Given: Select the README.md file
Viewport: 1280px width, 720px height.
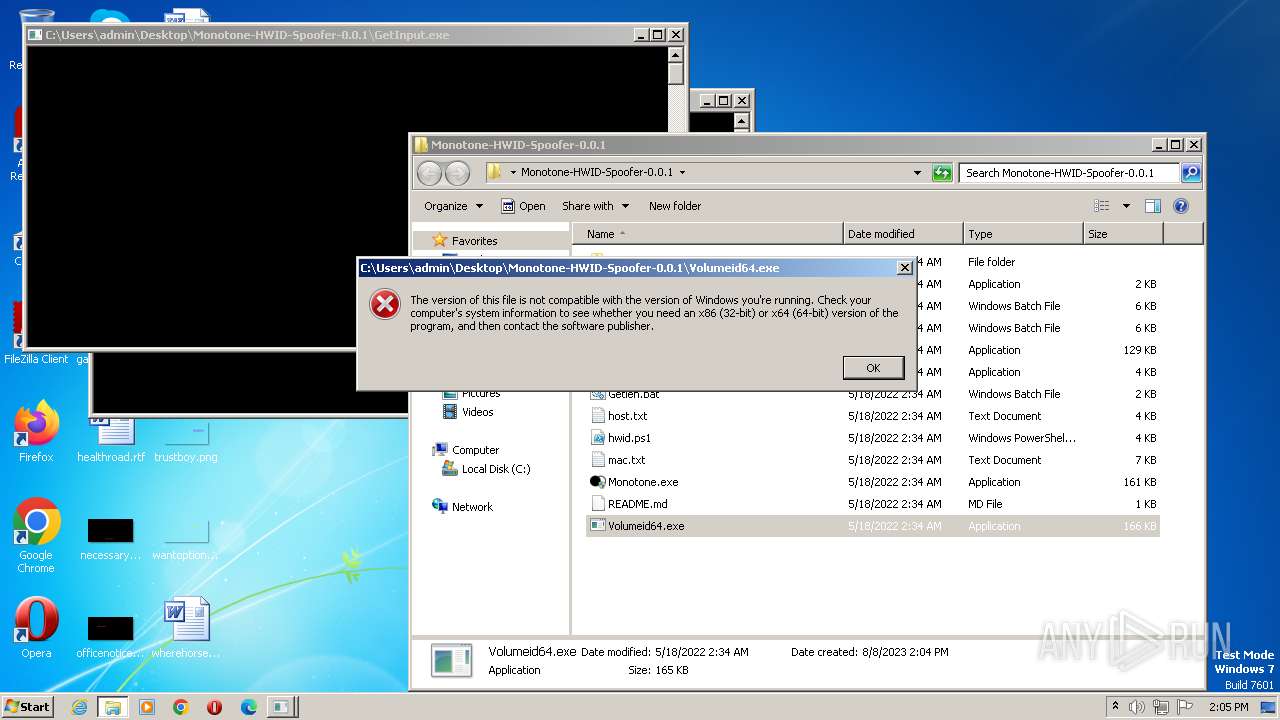Looking at the screenshot, I should coord(637,504).
